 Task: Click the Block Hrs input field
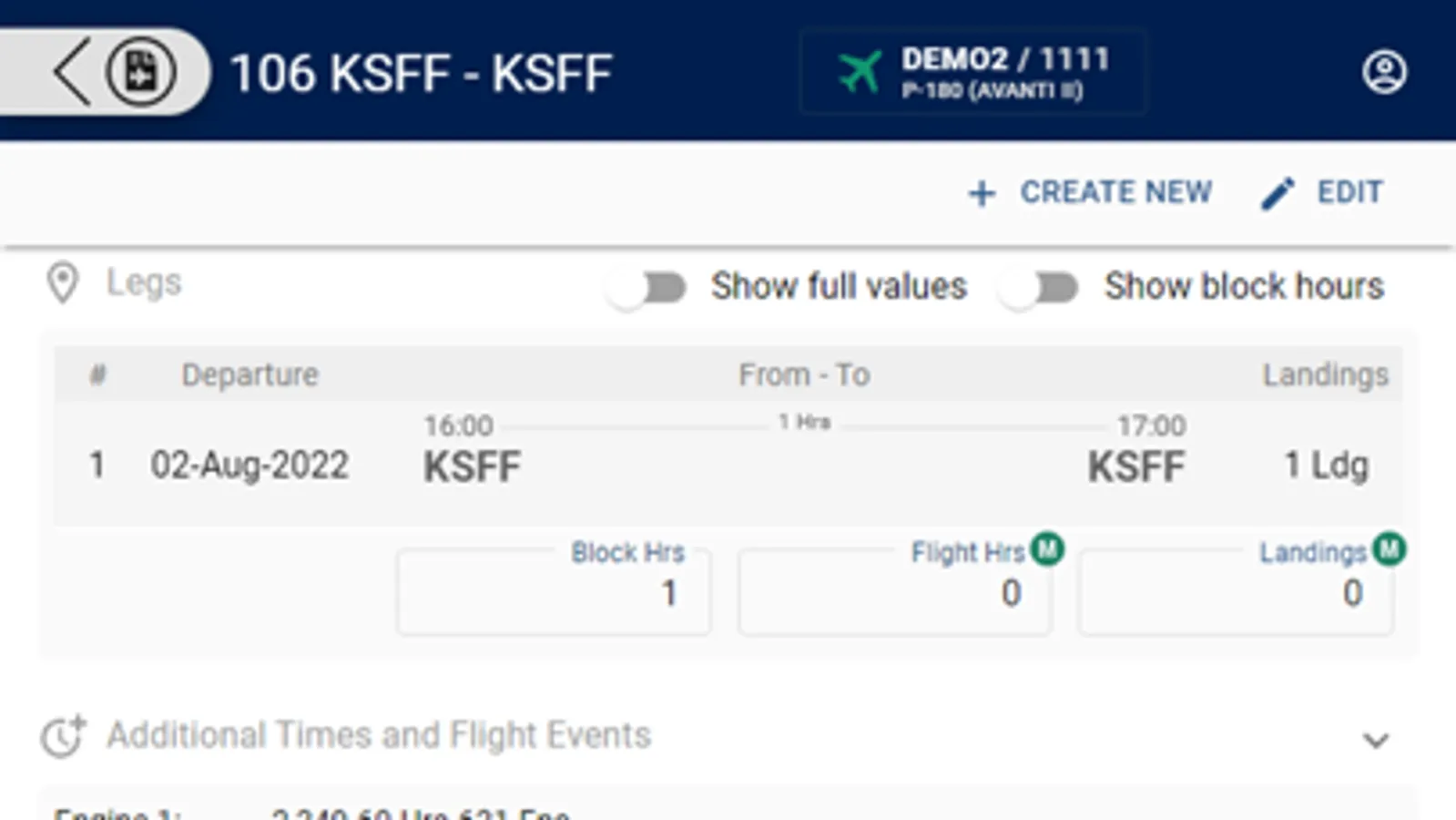pyautogui.click(x=554, y=594)
